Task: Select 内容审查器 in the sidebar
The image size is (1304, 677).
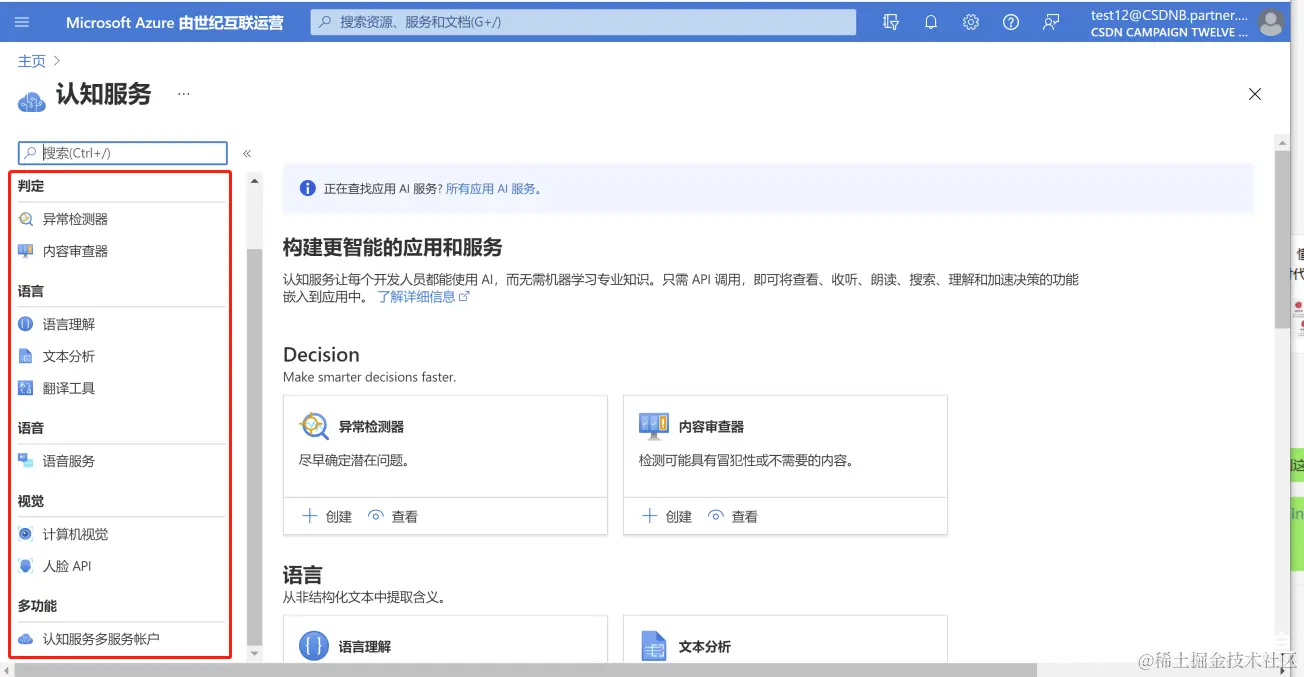Action: point(75,251)
